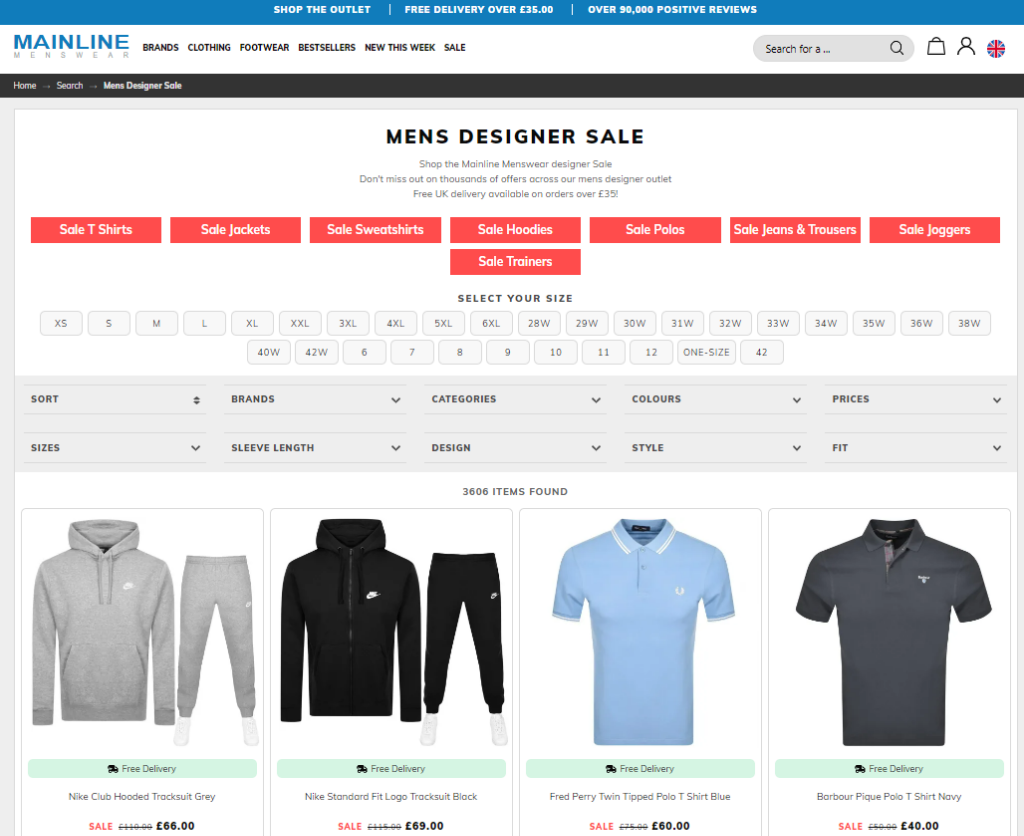Expand the Brands filter dropdown
This screenshot has width=1024, height=836.
point(315,399)
